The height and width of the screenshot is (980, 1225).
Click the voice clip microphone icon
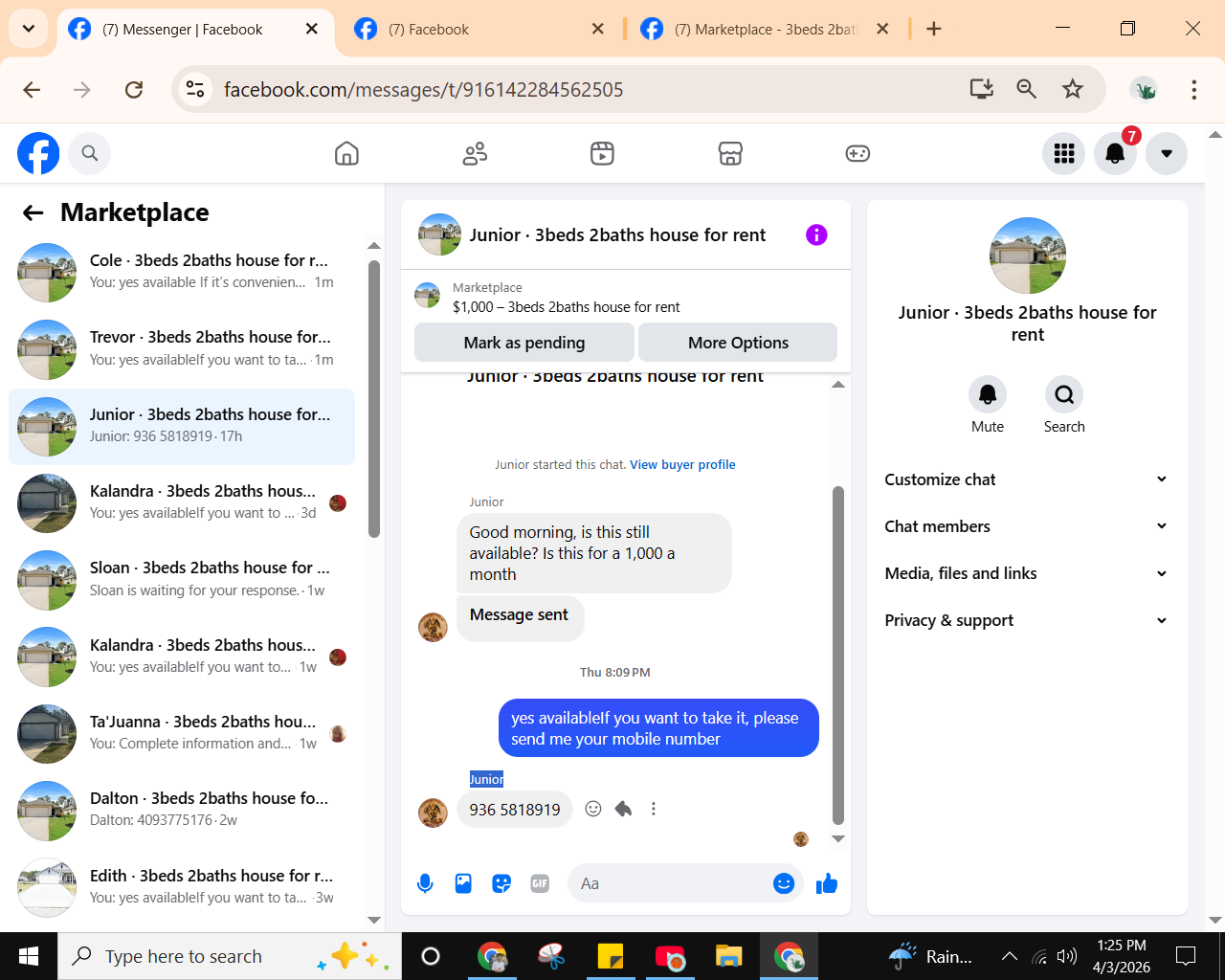click(x=426, y=883)
